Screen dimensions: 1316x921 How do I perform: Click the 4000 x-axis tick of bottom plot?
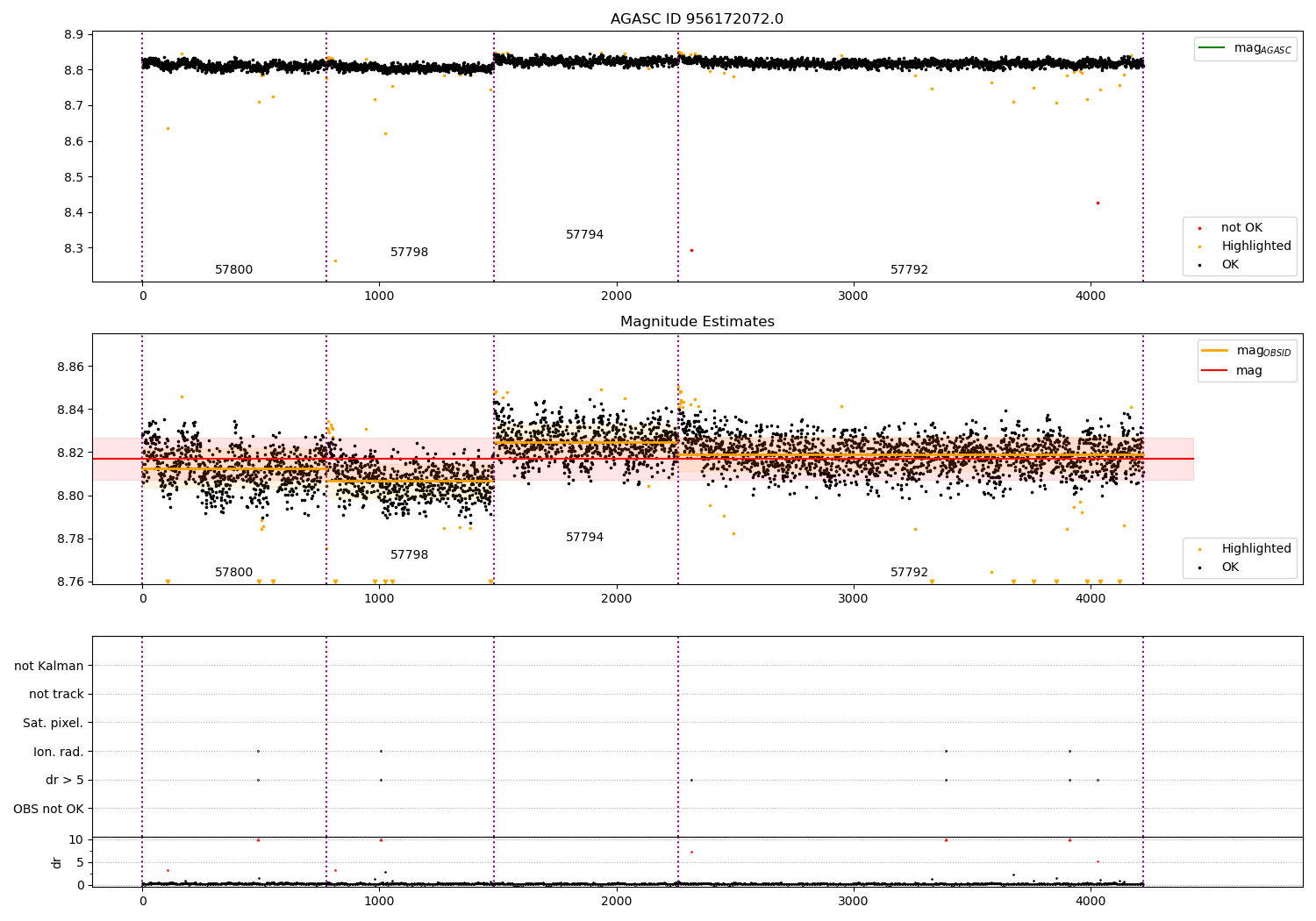[1091, 901]
